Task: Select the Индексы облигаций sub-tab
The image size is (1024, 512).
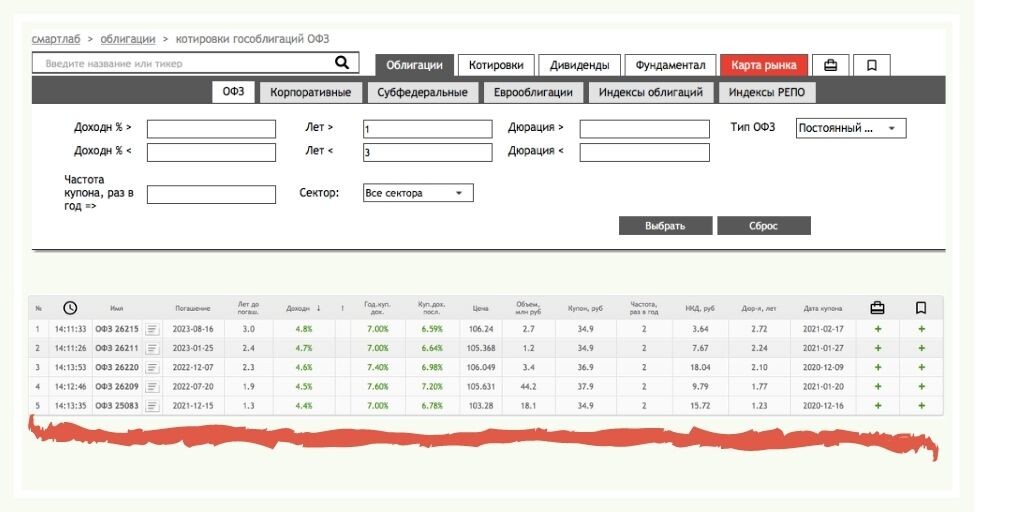Action: pos(650,93)
